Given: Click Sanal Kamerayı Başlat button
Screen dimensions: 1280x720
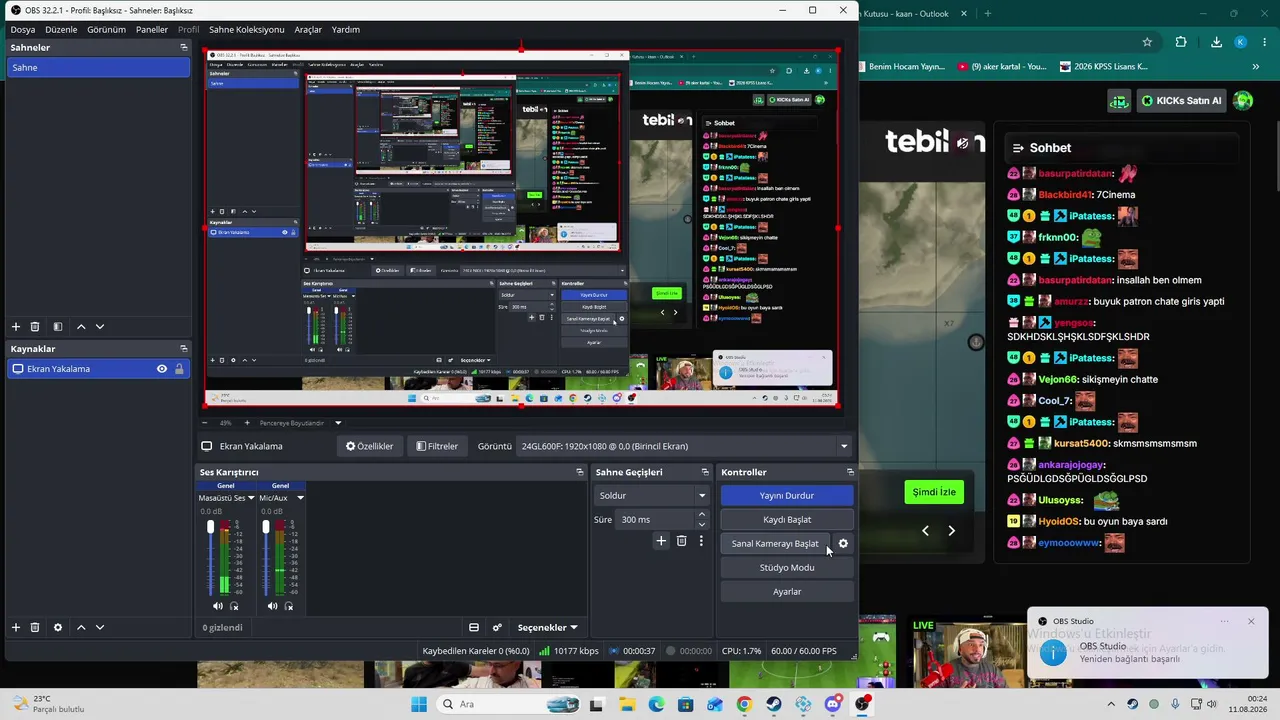Looking at the screenshot, I should (775, 544).
